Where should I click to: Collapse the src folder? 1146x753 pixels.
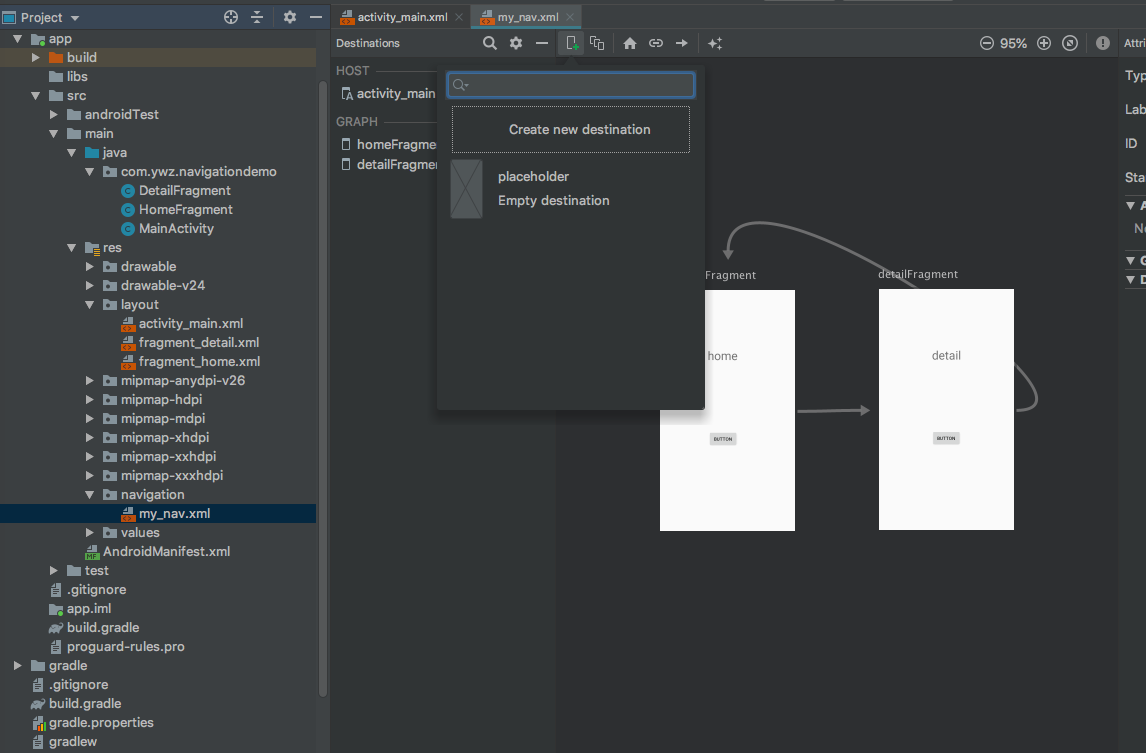tap(35, 96)
